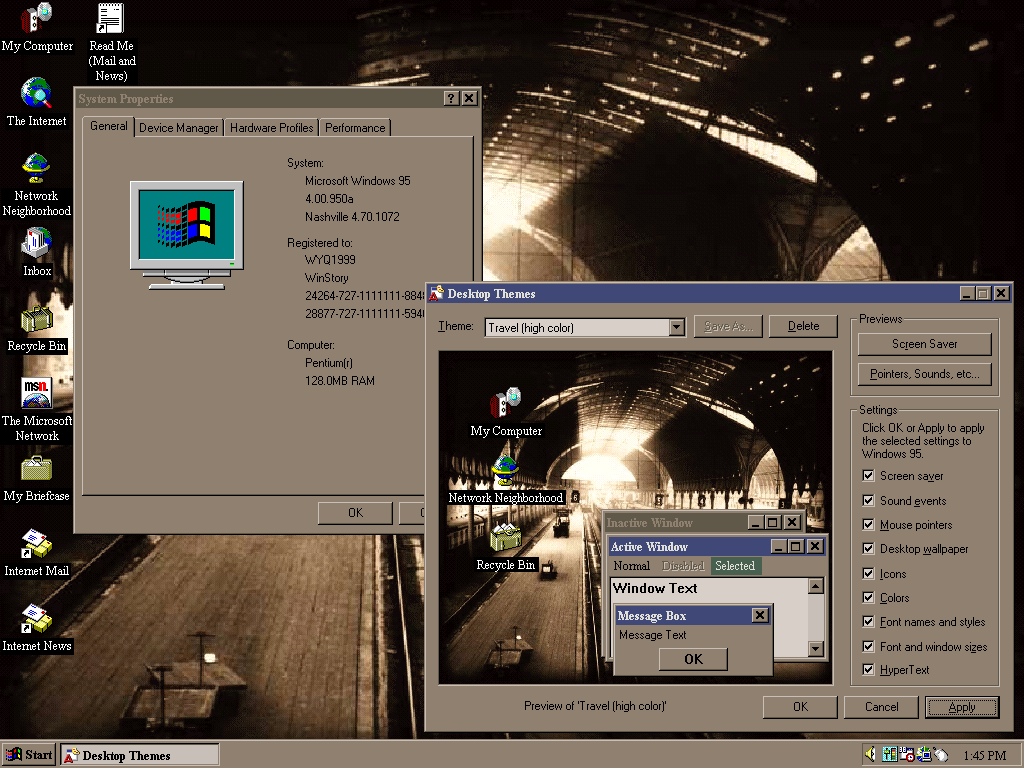Click the volume speaker icon in system tray
The image size is (1024, 768).
(870, 755)
